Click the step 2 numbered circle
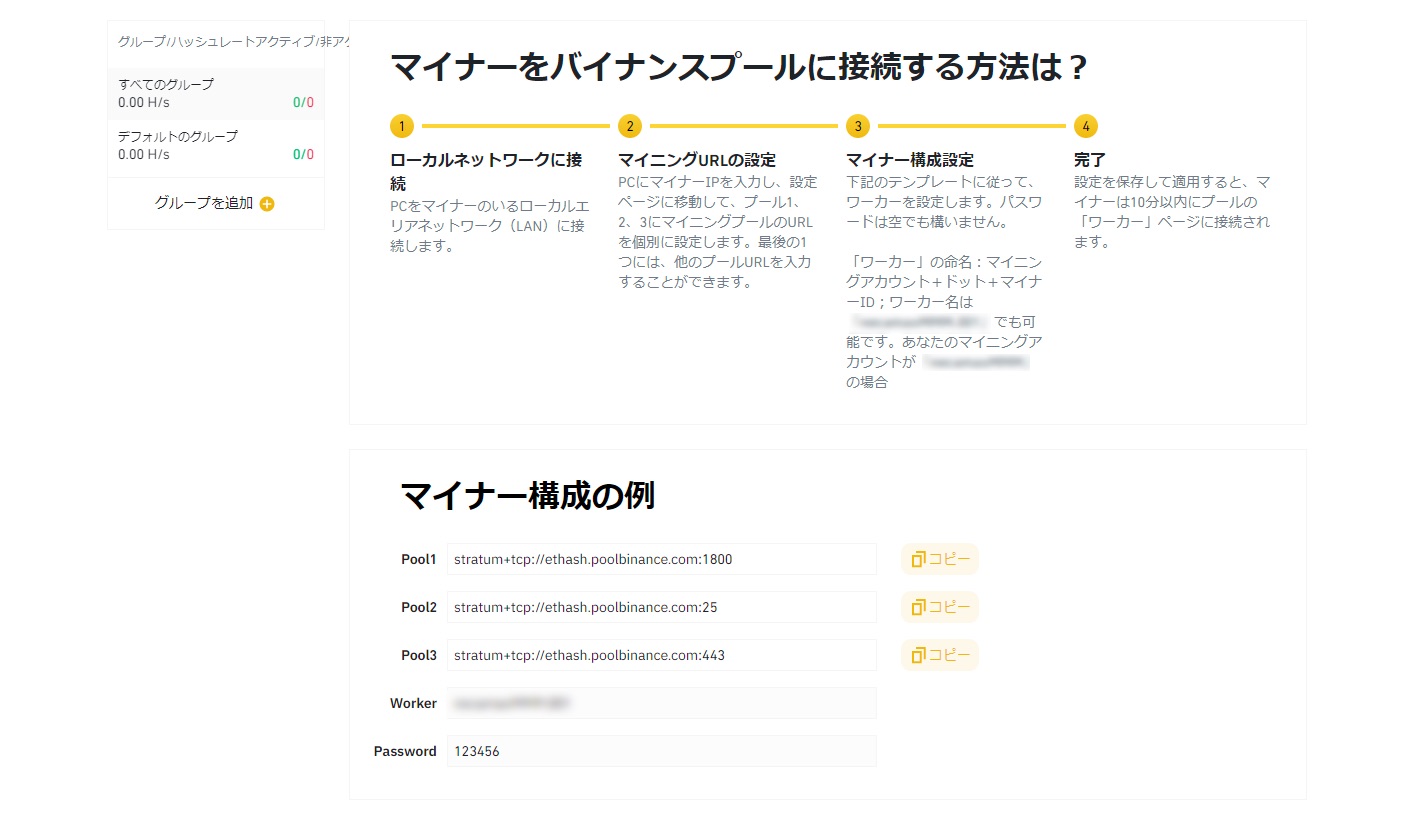 coord(629,126)
